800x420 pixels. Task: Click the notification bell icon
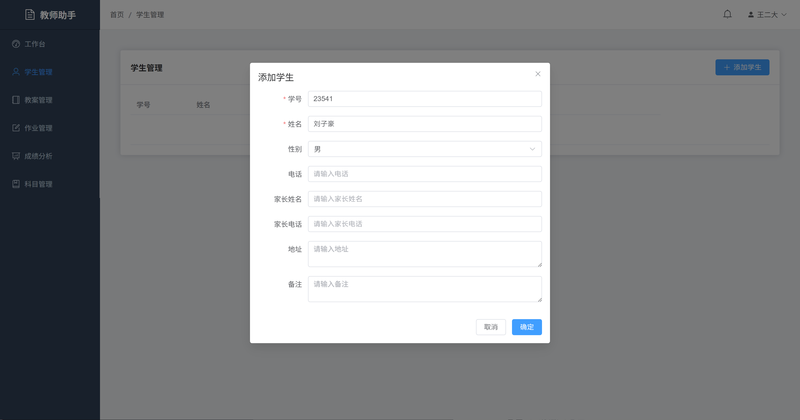727,15
